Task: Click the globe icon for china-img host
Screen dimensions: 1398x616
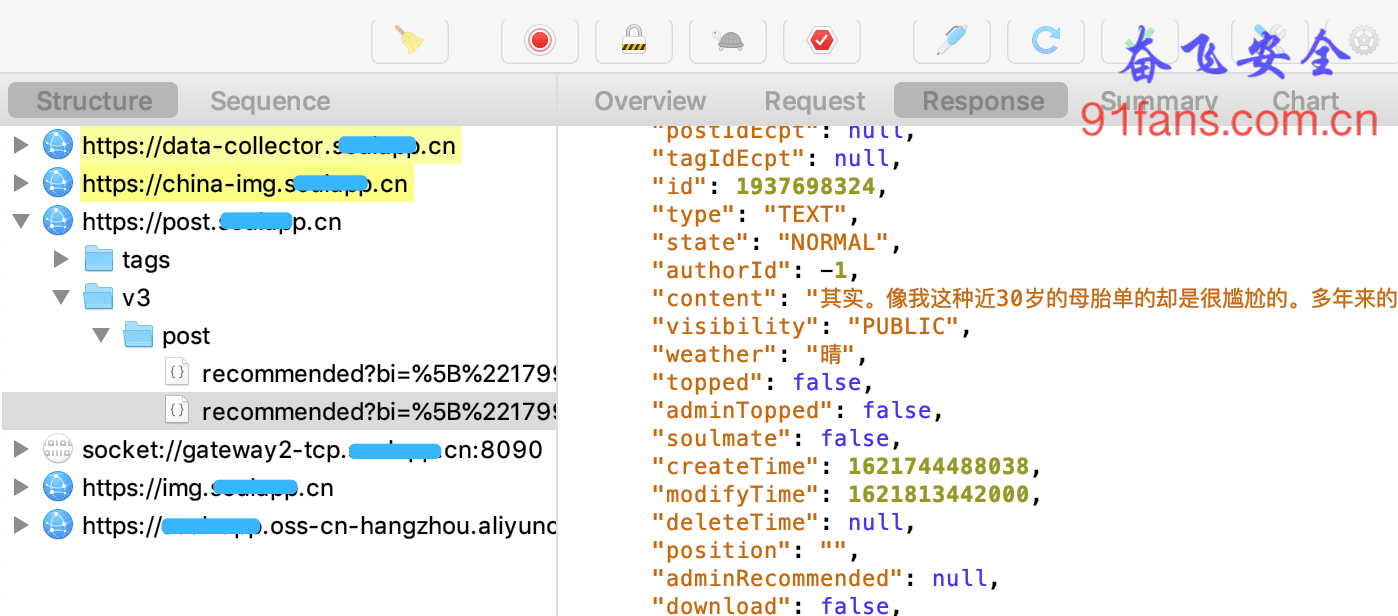Action: coord(58,184)
